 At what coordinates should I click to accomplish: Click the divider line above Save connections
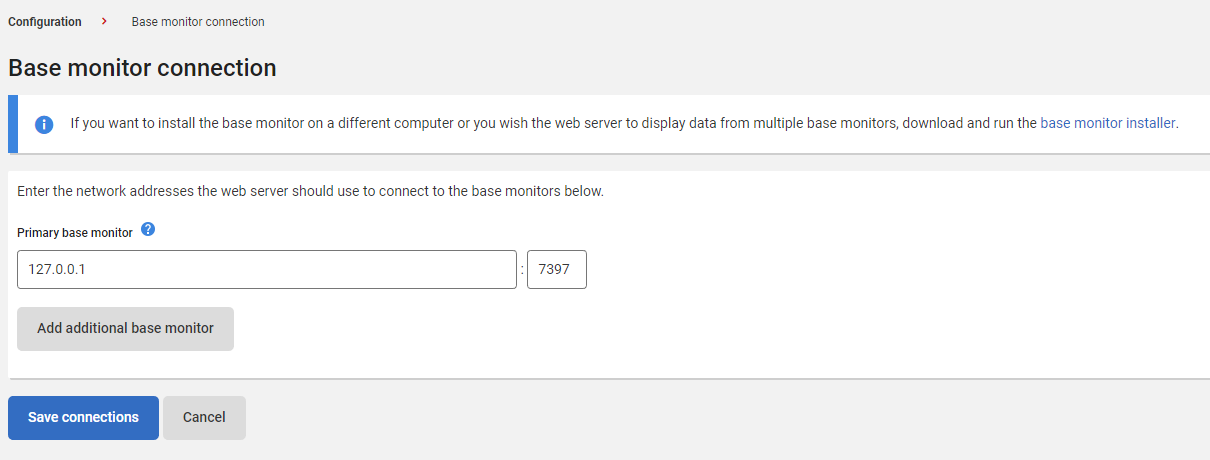pos(600,379)
